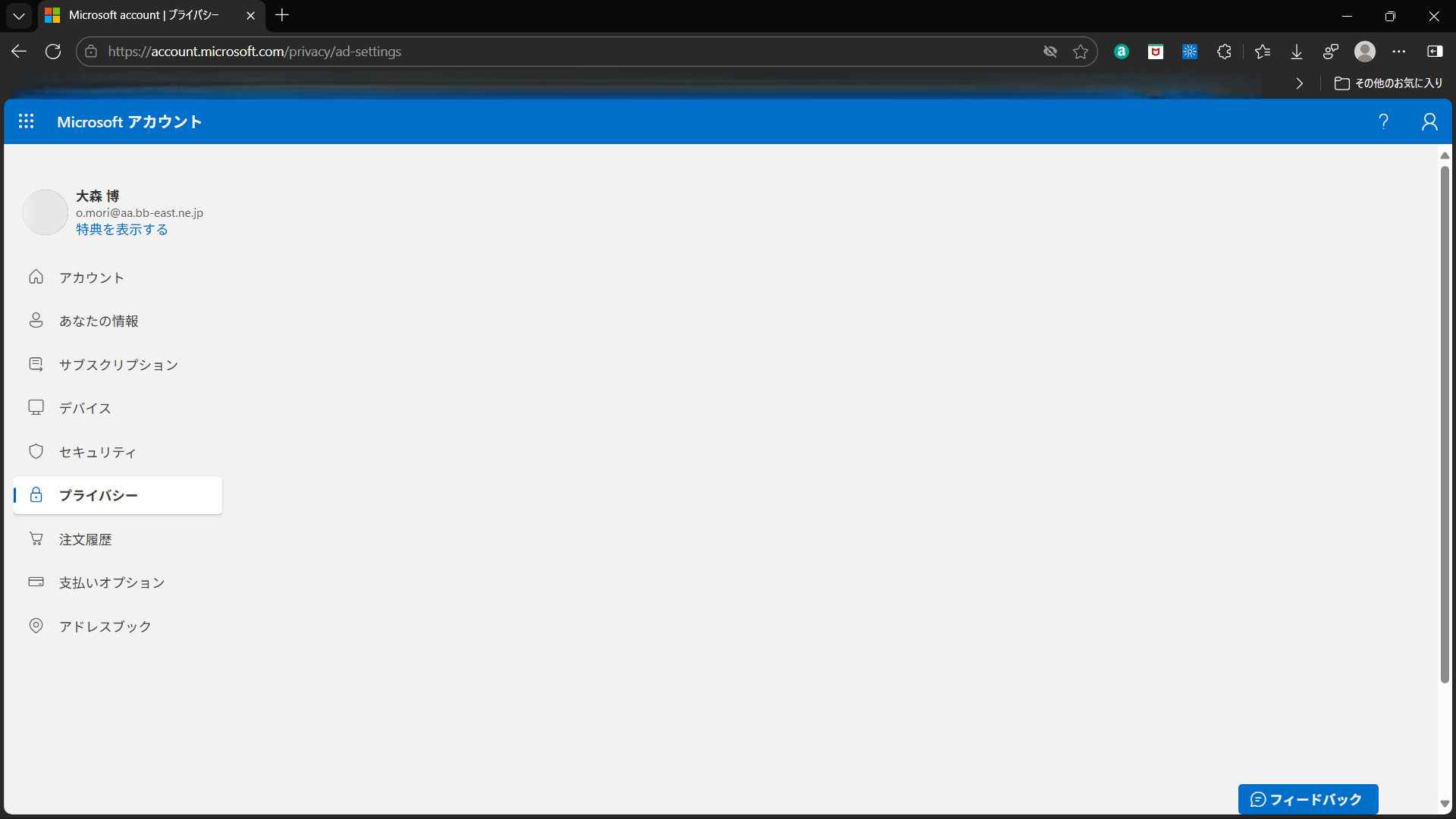Click the shield icon beside セキュリティ
The height and width of the screenshot is (819, 1456).
[36, 451]
